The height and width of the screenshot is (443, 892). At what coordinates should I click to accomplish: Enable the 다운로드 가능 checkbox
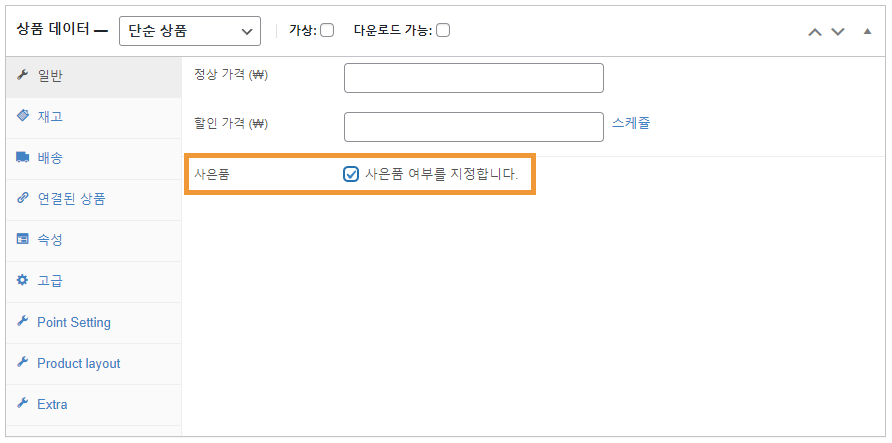[443, 30]
